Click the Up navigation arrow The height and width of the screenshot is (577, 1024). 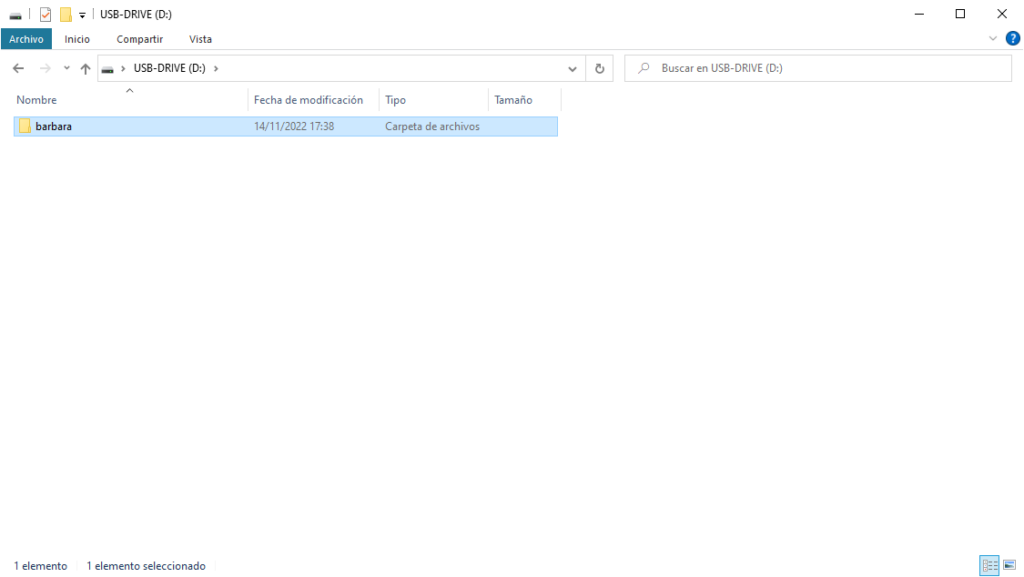[x=85, y=68]
